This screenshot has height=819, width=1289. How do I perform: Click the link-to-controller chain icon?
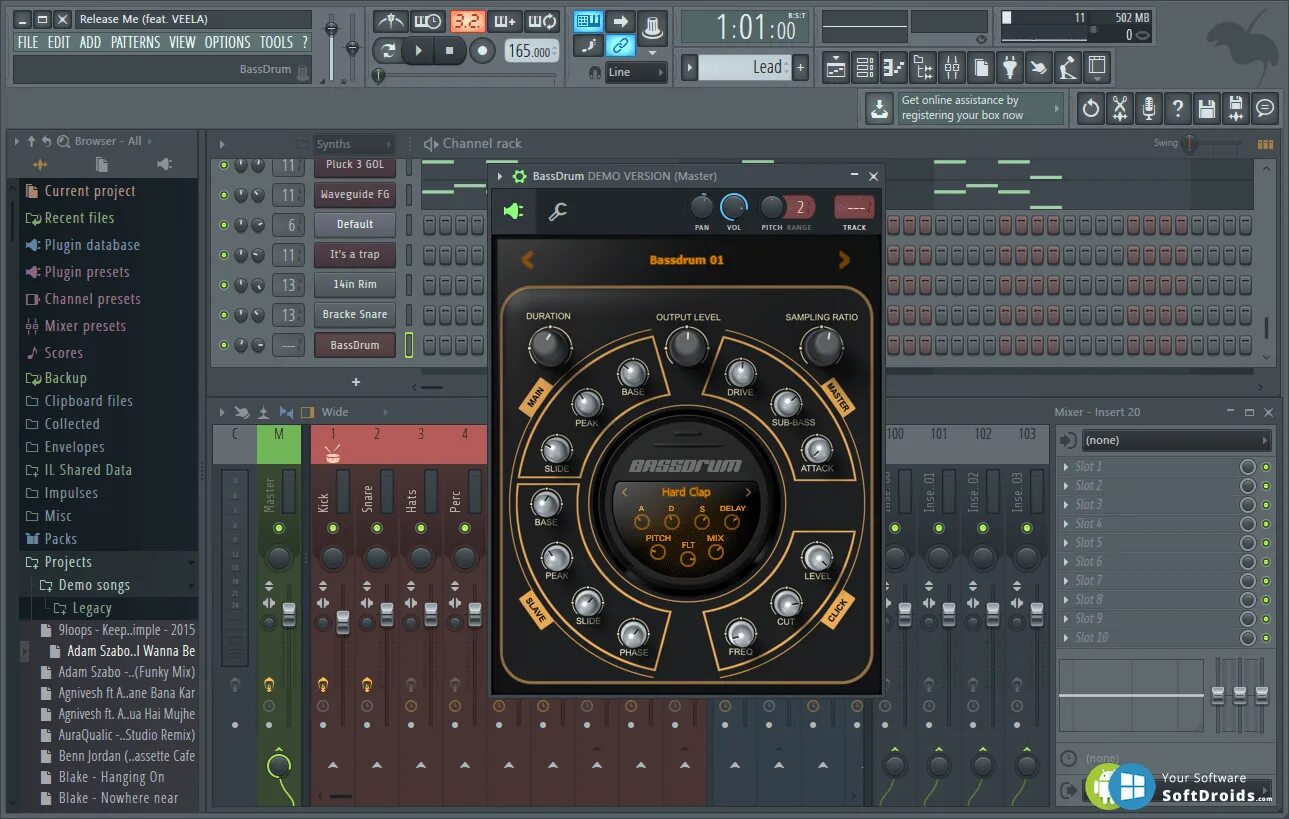[x=621, y=45]
